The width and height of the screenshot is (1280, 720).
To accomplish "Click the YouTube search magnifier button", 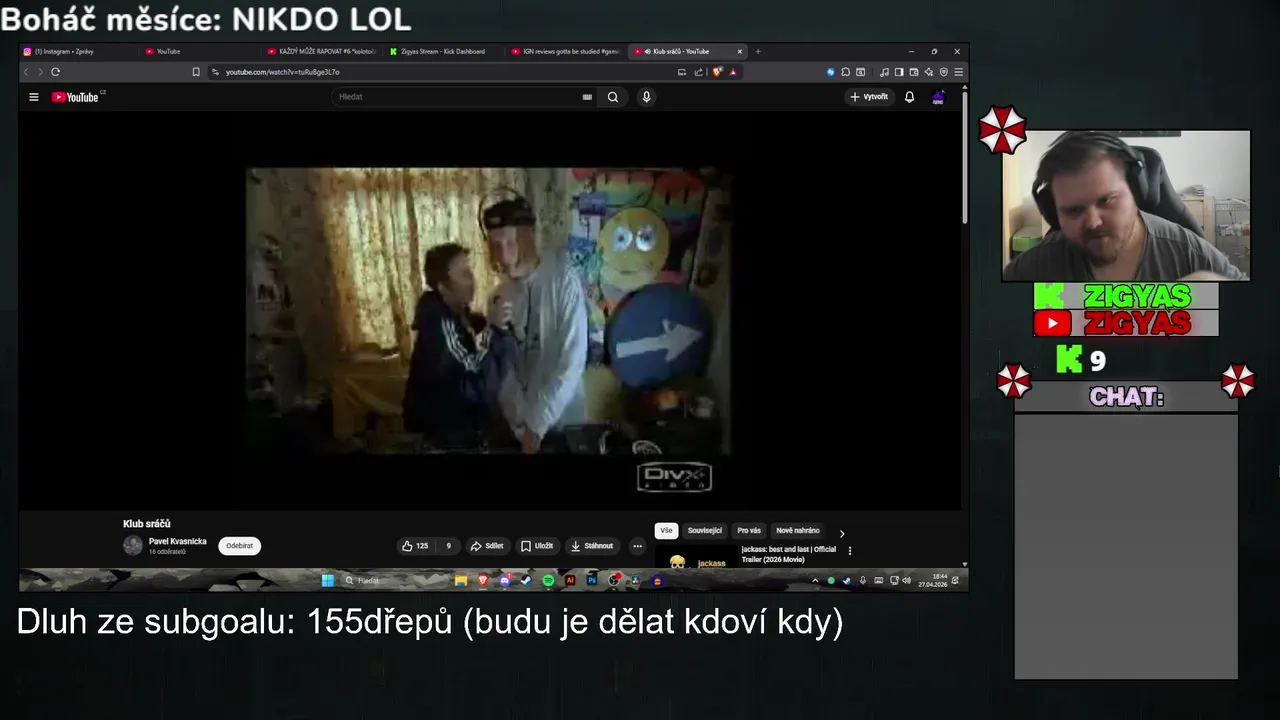I will coord(613,97).
